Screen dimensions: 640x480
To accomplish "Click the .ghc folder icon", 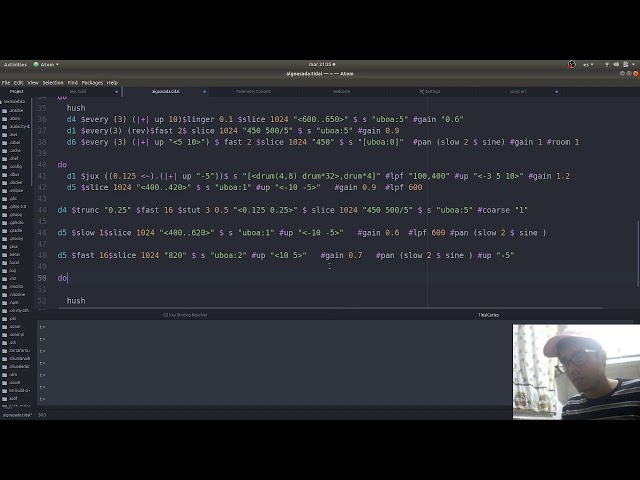I will point(4,198).
